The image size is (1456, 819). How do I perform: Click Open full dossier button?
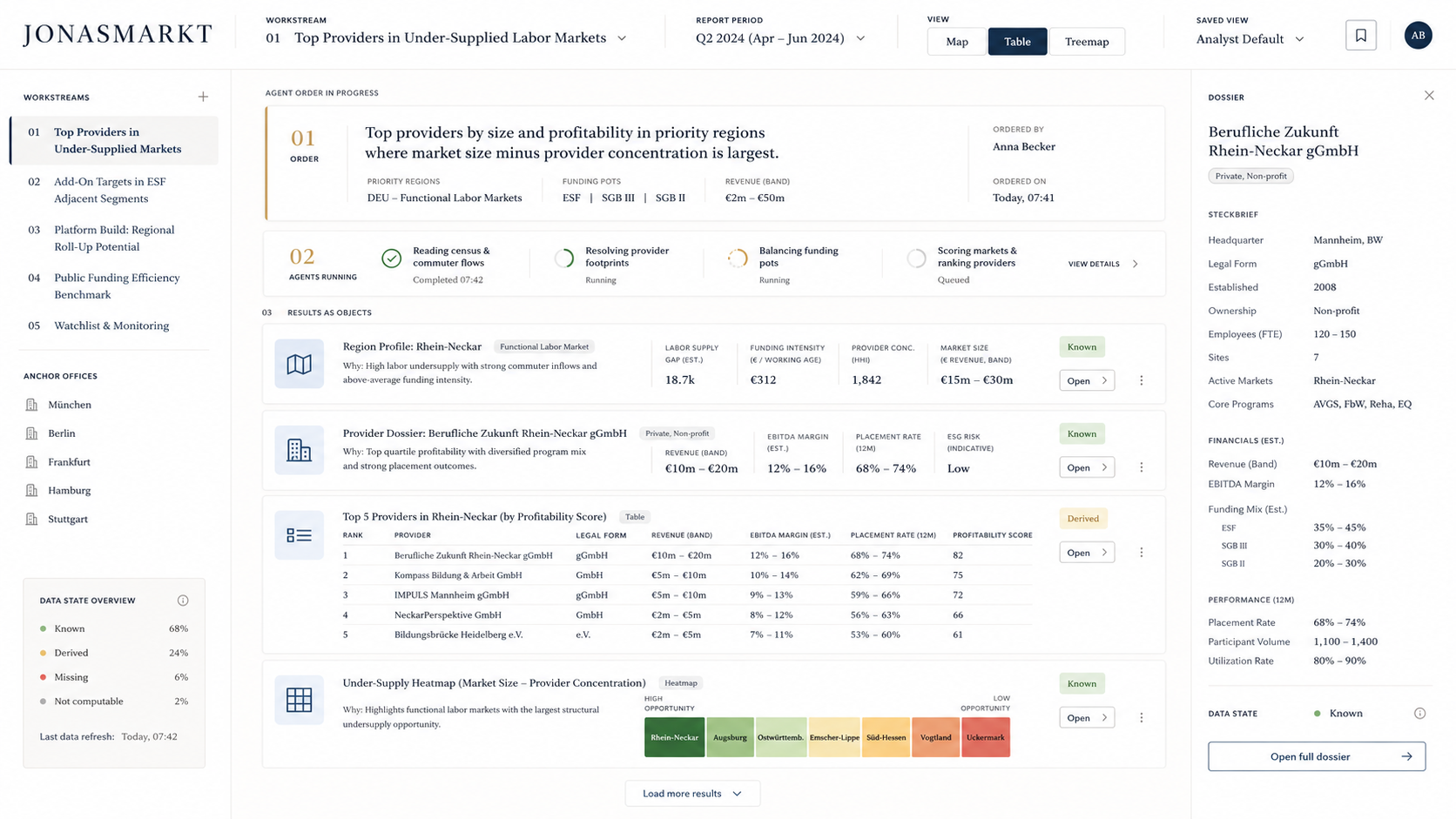click(x=1317, y=756)
